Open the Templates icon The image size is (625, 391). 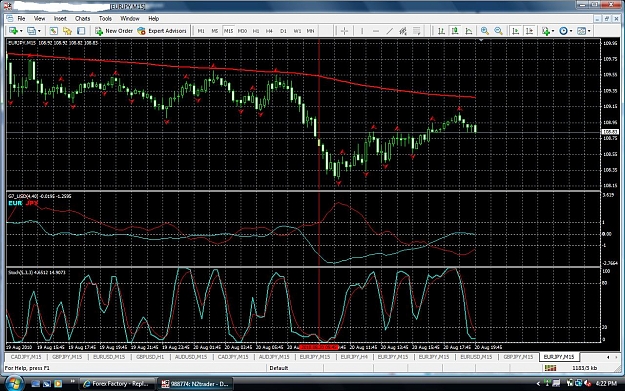coord(581,31)
